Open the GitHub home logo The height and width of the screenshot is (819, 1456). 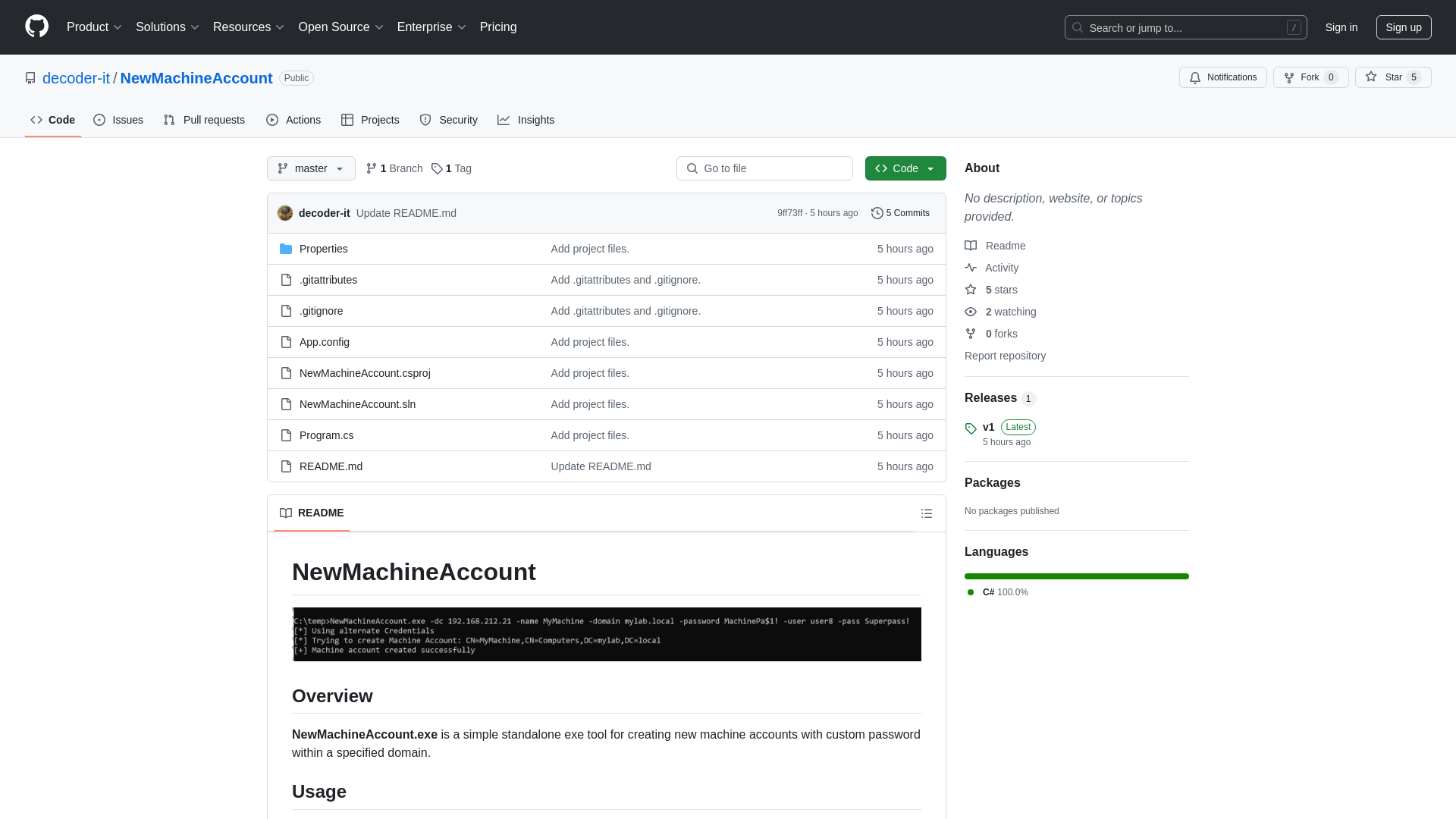coord(36,27)
